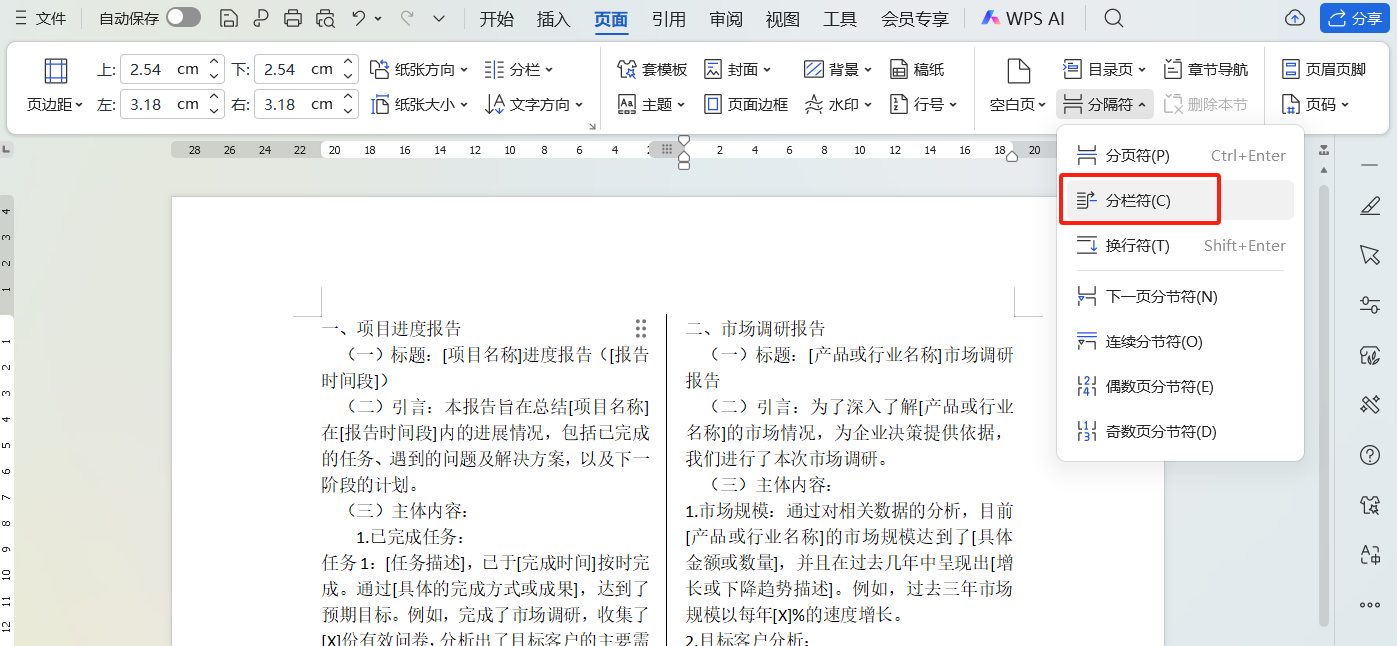Activate the selection arrow tool on sidebar
The width and height of the screenshot is (1397, 646).
coord(1370,255)
